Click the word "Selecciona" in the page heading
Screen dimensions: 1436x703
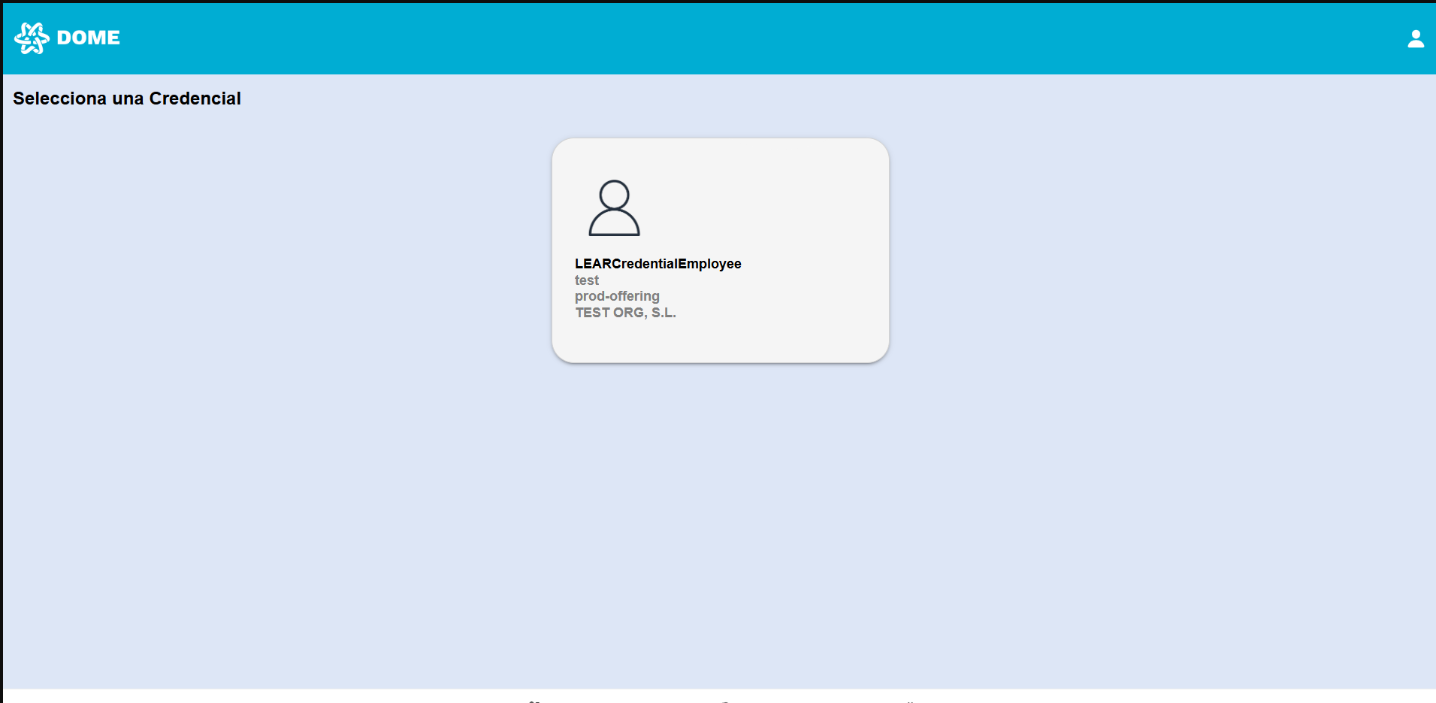tap(56, 99)
